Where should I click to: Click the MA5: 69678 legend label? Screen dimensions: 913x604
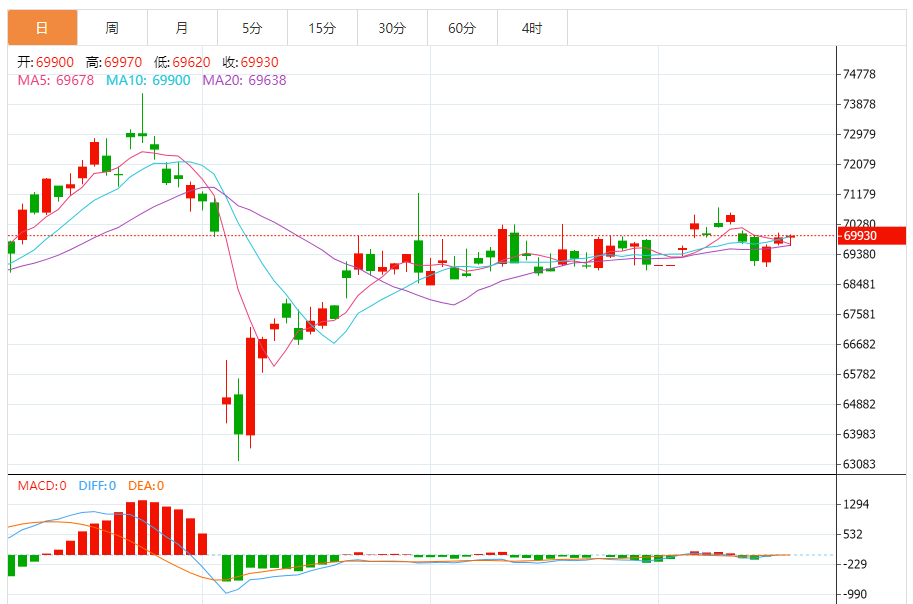(x=56, y=80)
